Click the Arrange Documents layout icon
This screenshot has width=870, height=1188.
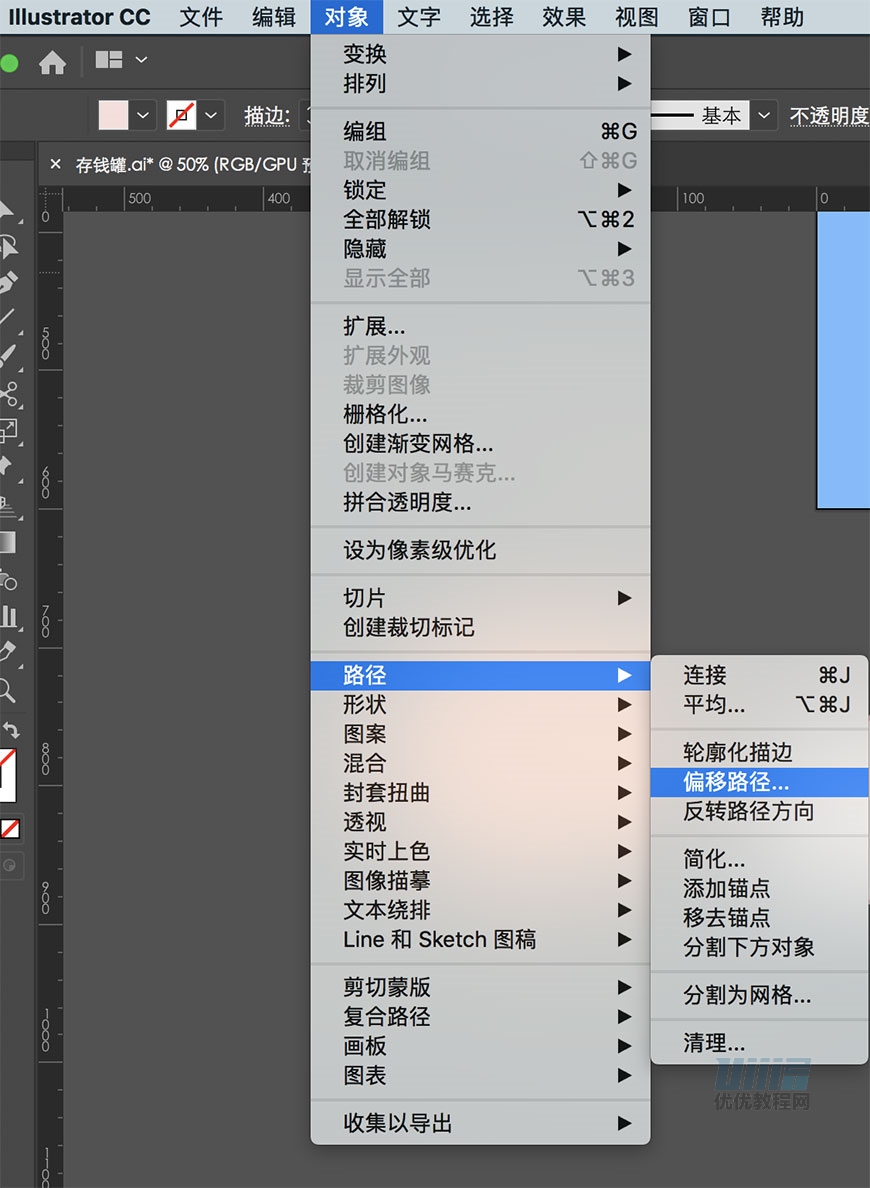[108, 60]
